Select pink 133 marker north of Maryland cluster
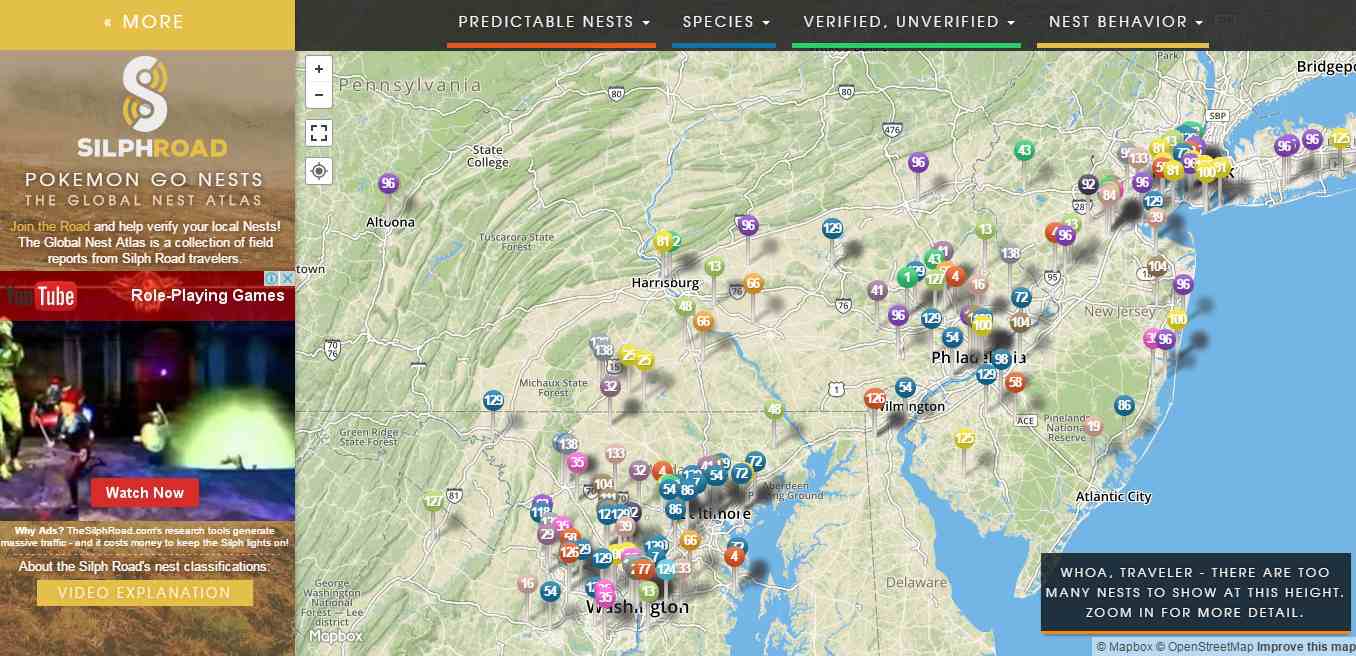 click(615, 454)
